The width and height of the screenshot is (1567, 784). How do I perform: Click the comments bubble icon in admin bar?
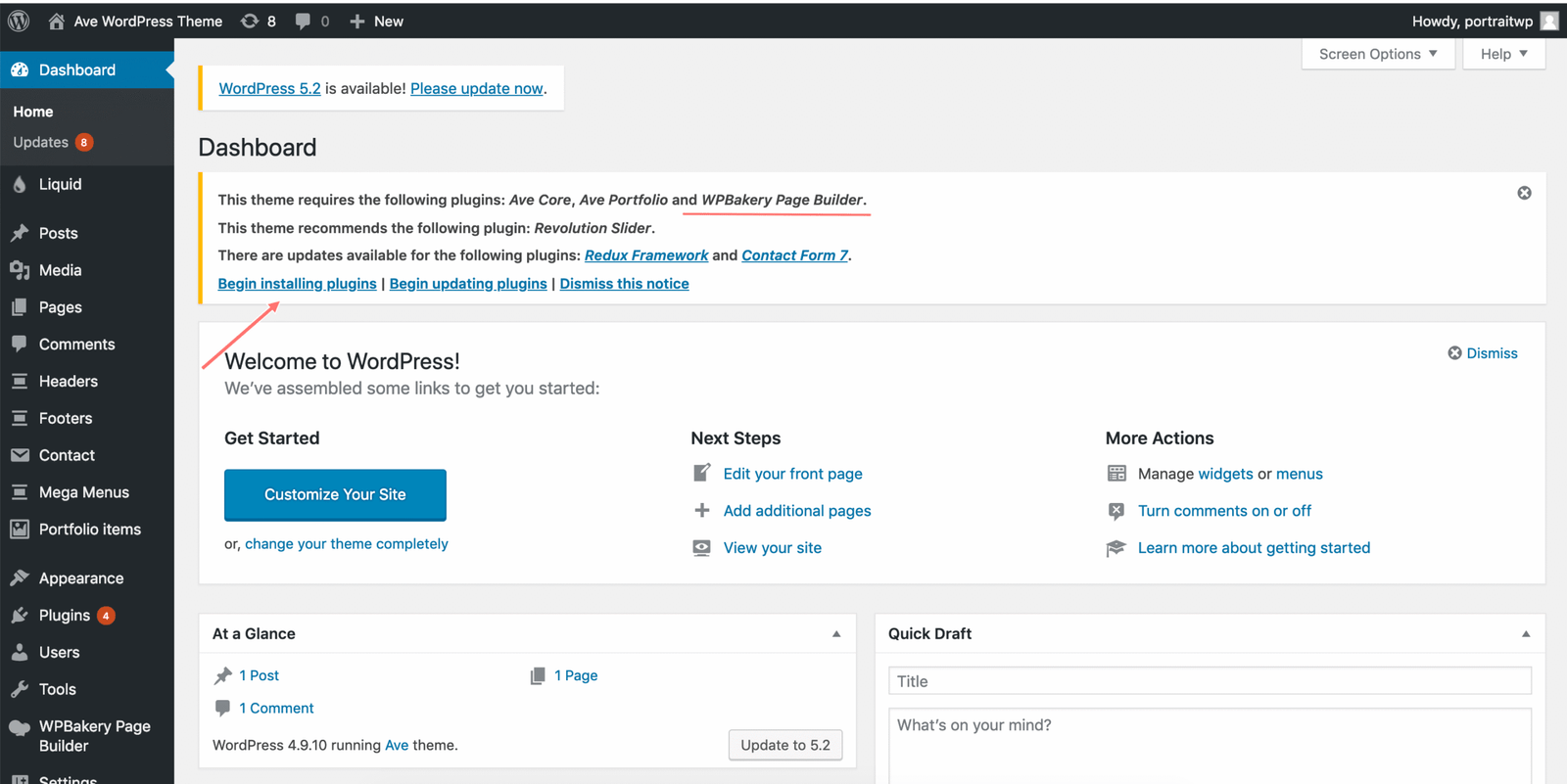pyautogui.click(x=304, y=21)
